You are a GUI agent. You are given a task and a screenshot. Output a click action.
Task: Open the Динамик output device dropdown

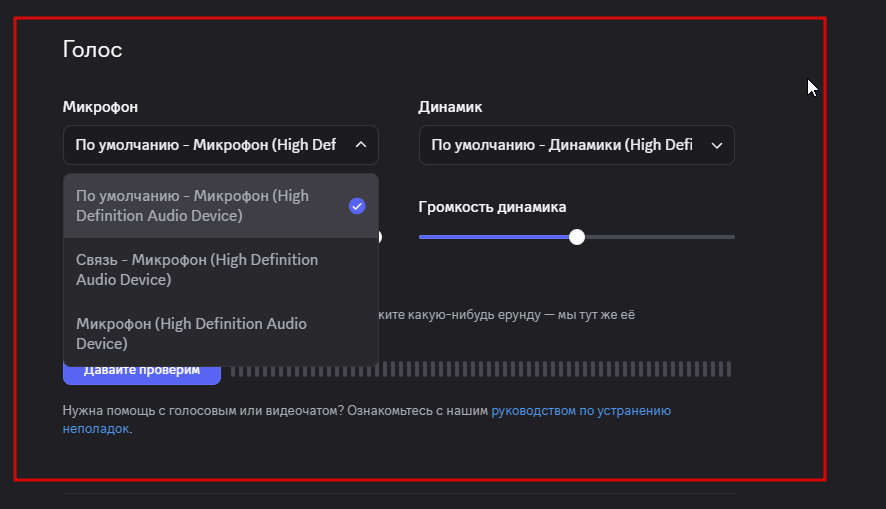click(576, 145)
